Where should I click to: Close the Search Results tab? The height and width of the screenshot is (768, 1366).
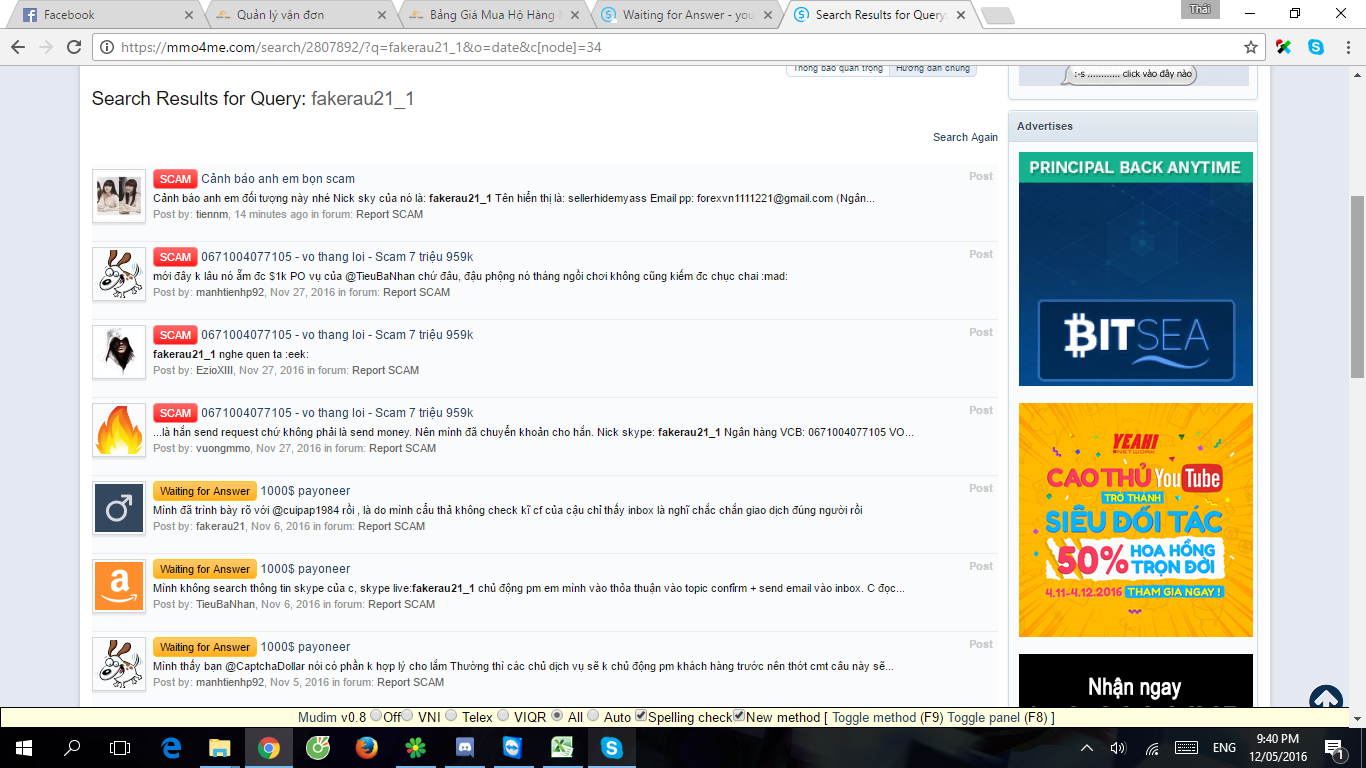[959, 15]
